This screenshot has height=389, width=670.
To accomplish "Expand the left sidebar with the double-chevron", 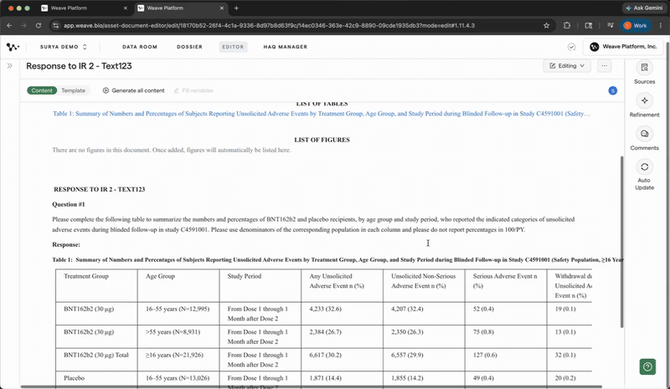I will pyautogui.click(x=9, y=66).
